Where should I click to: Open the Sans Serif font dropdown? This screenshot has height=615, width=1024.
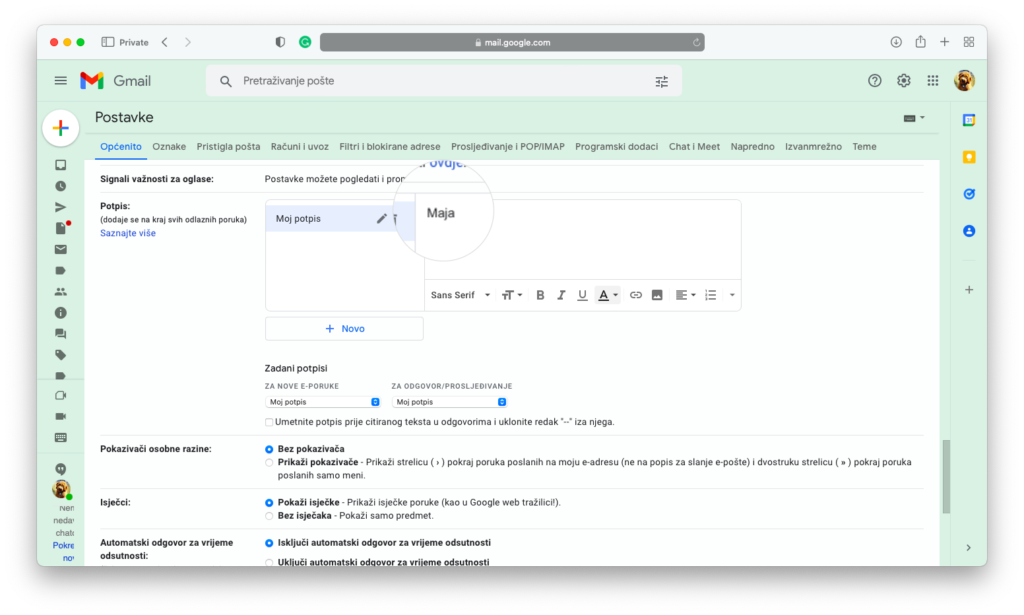460,295
